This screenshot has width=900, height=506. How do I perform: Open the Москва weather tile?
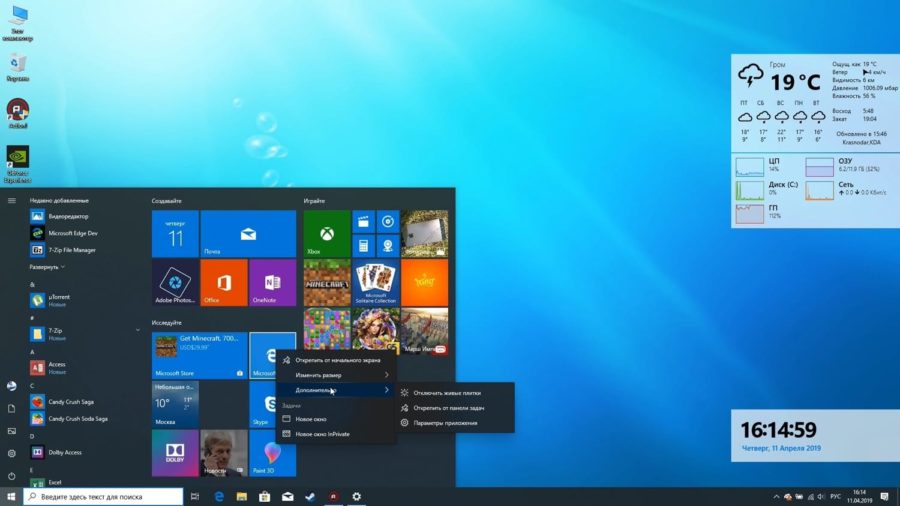(175, 404)
